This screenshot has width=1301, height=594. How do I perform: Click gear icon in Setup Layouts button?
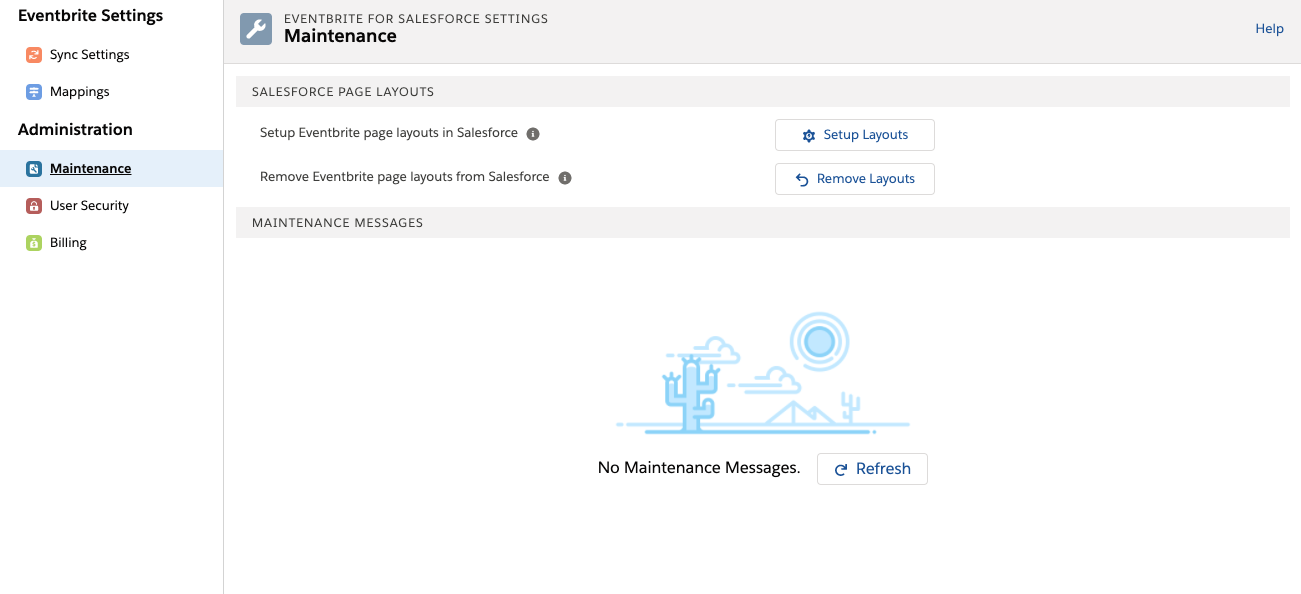point(809,136)
